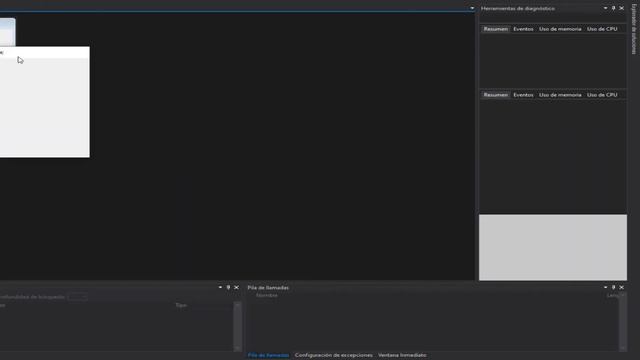Select Eventos tab in lower tab row
The image size is (640, 360).
click(x=523, y=95)
